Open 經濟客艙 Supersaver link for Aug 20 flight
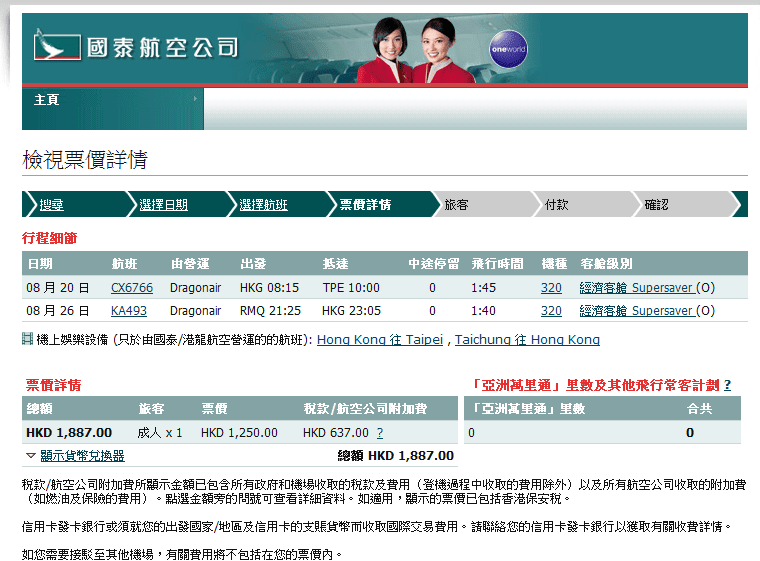The image size is (760, 561). (636, 288)
